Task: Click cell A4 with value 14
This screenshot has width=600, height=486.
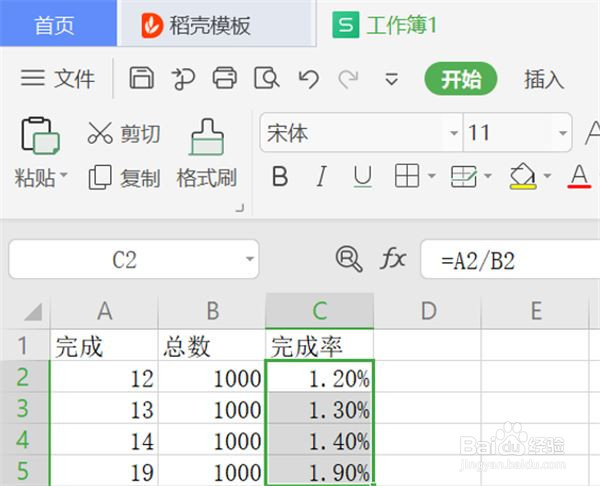Action: tap(104, 439)
